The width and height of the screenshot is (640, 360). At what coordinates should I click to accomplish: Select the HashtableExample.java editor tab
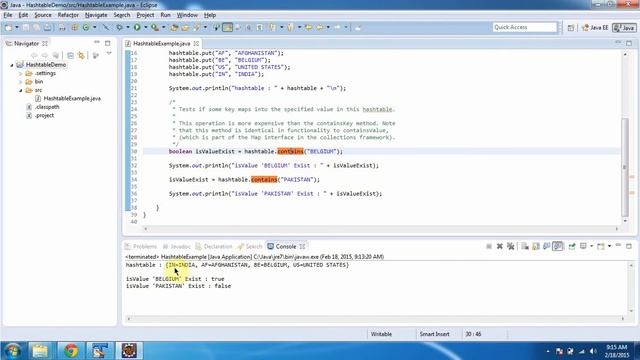[162, 43]
